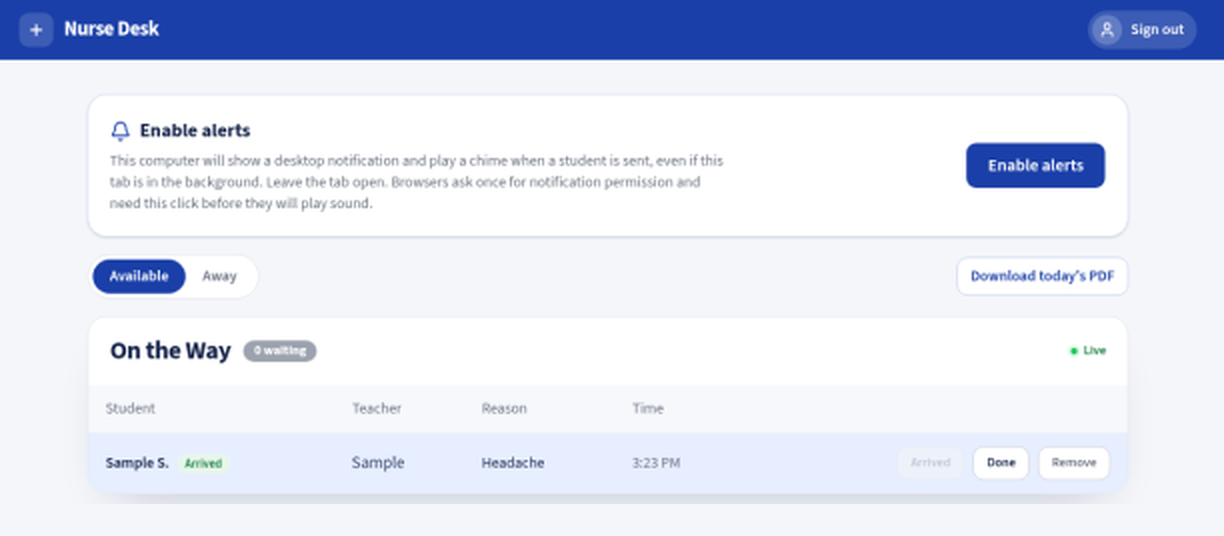Mark Sample S. as Done

tap(1001, 463)
